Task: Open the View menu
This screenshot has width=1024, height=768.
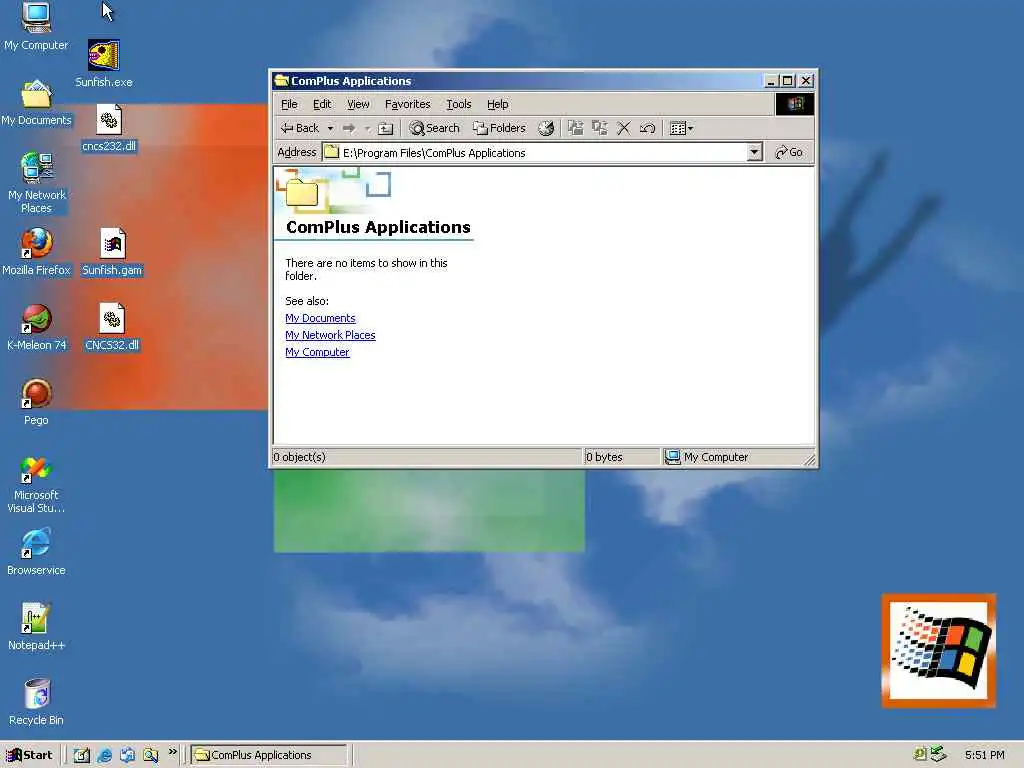Action: 358,104
